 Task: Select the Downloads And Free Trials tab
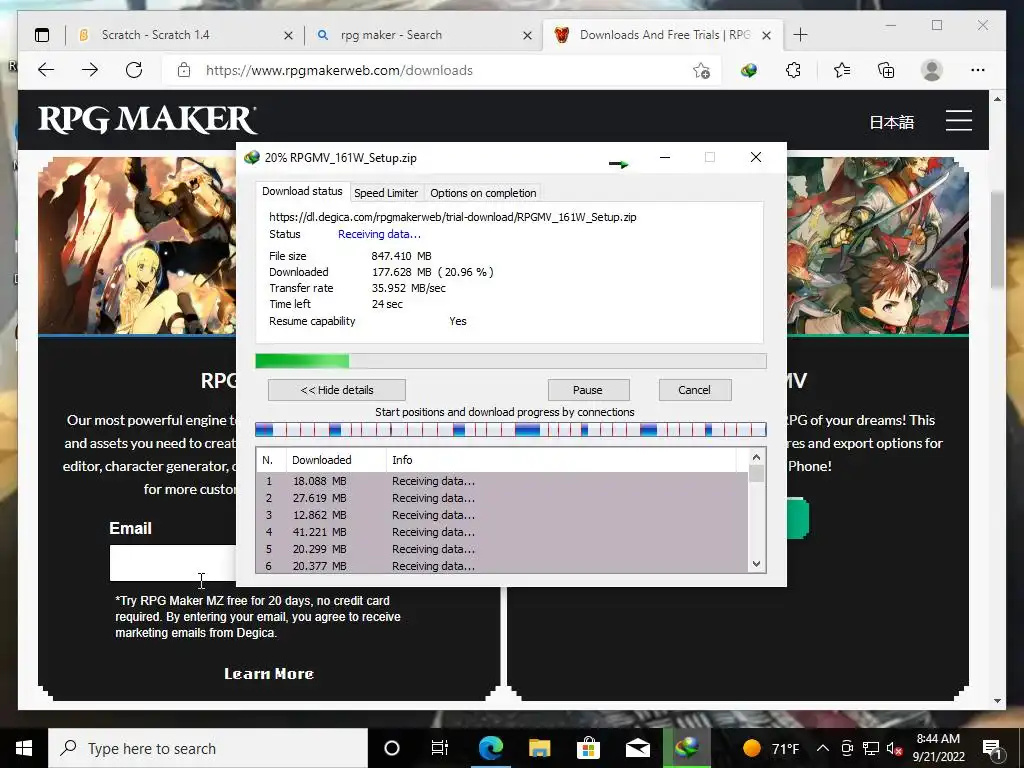[662, 35]
